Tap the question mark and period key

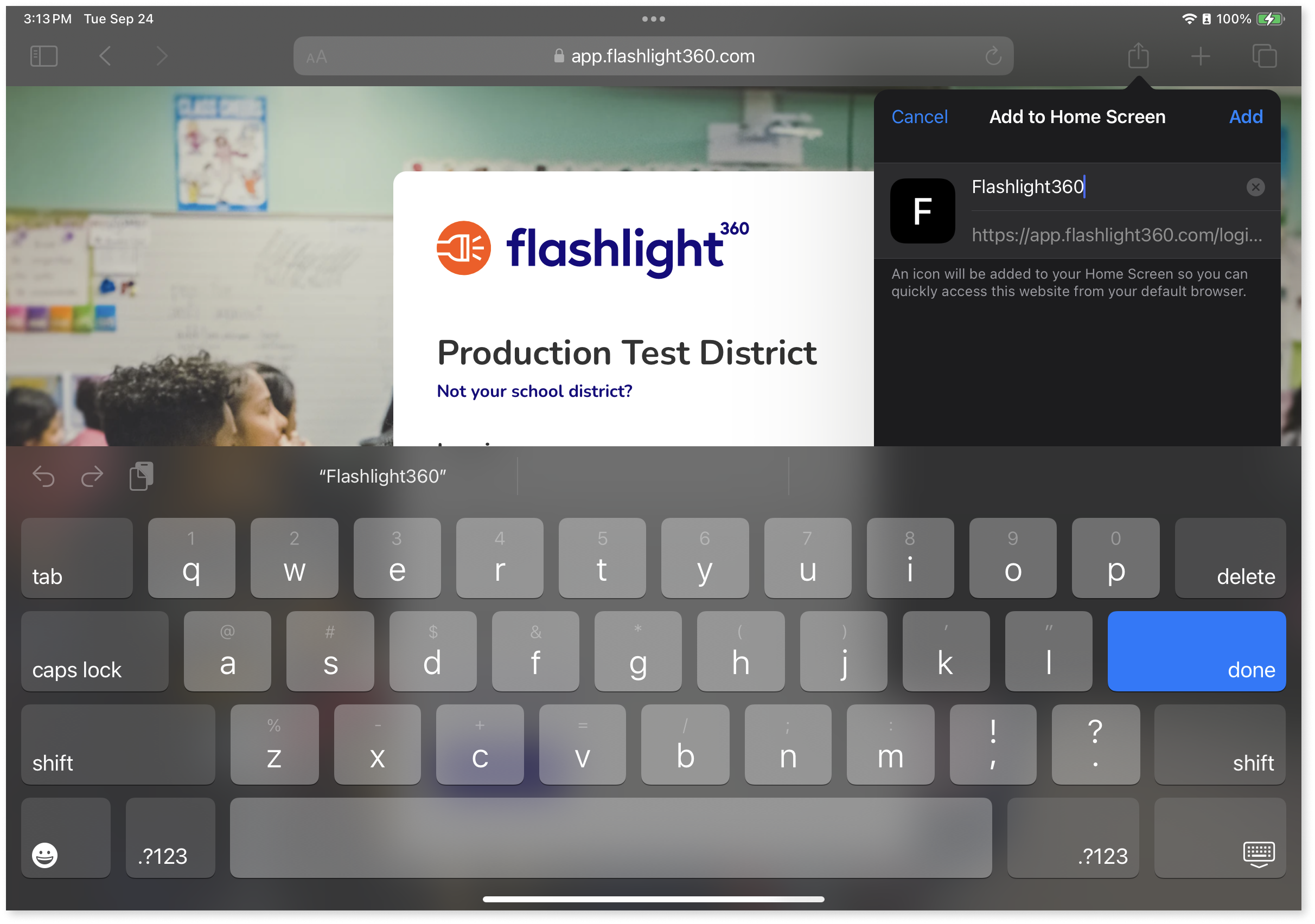(x=1096, y=745)
